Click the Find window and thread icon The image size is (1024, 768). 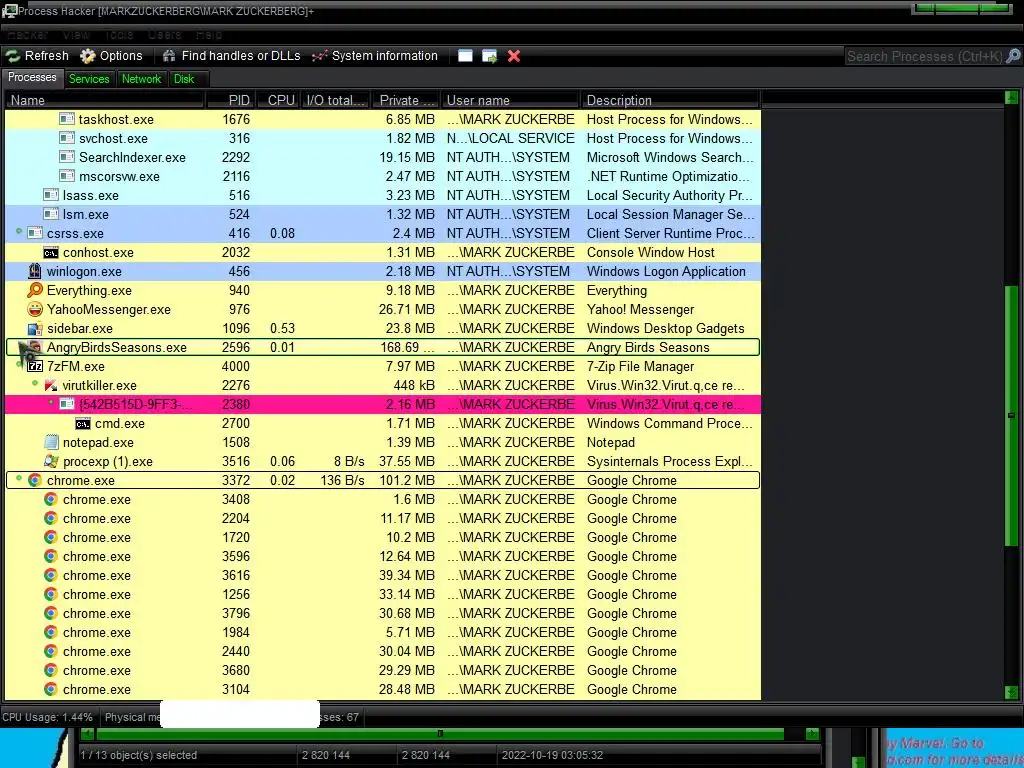coord(489,56)
